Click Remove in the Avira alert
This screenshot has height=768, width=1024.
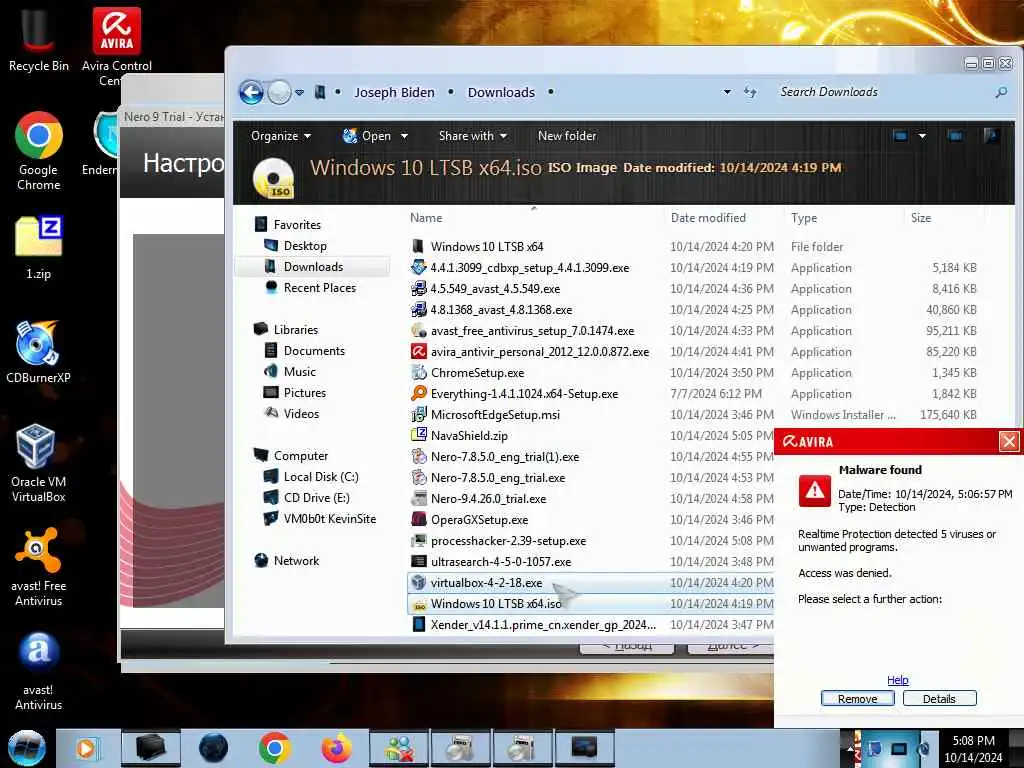click(857, 699)
